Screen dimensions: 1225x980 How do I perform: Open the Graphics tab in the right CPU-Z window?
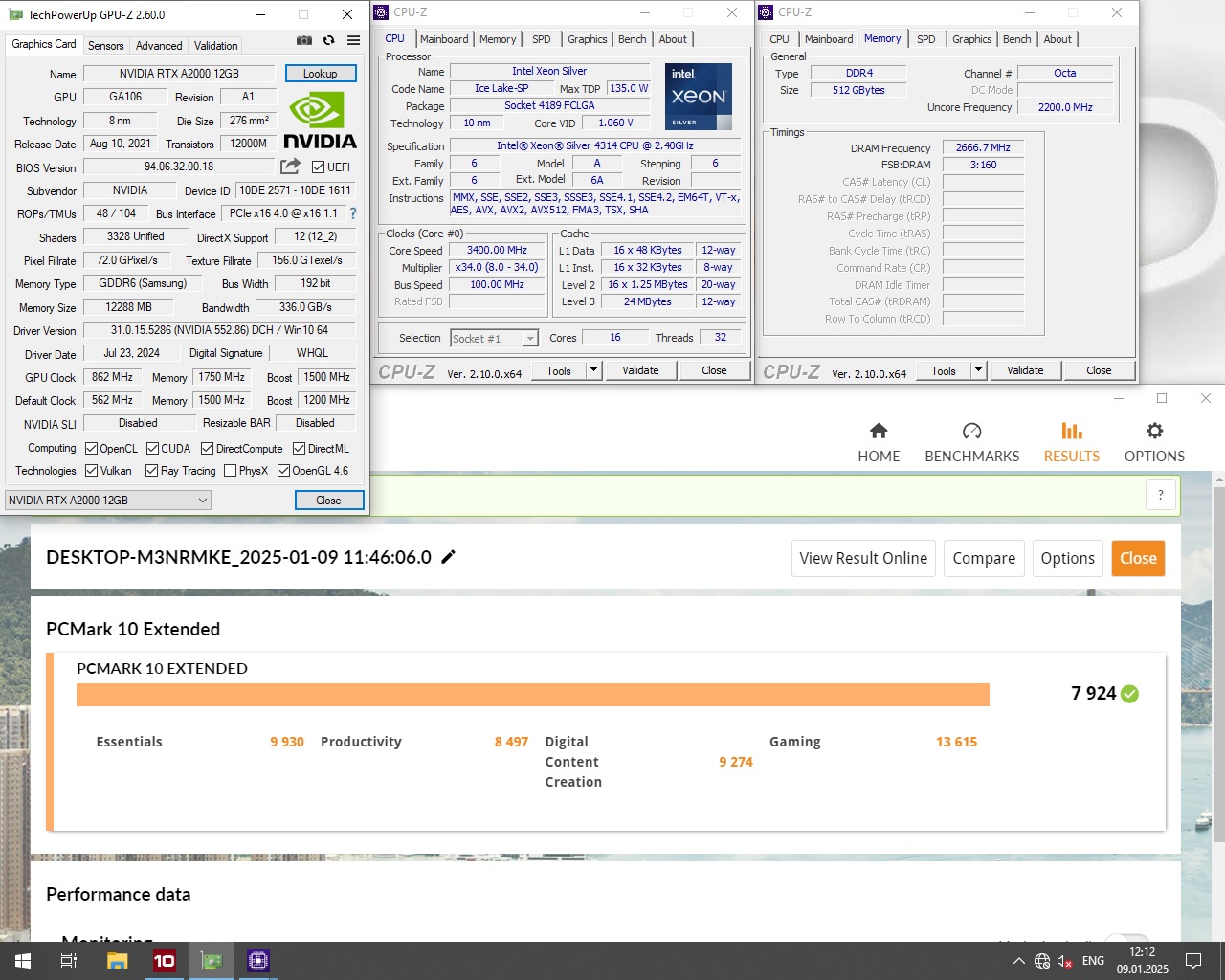tap(971, 39)
